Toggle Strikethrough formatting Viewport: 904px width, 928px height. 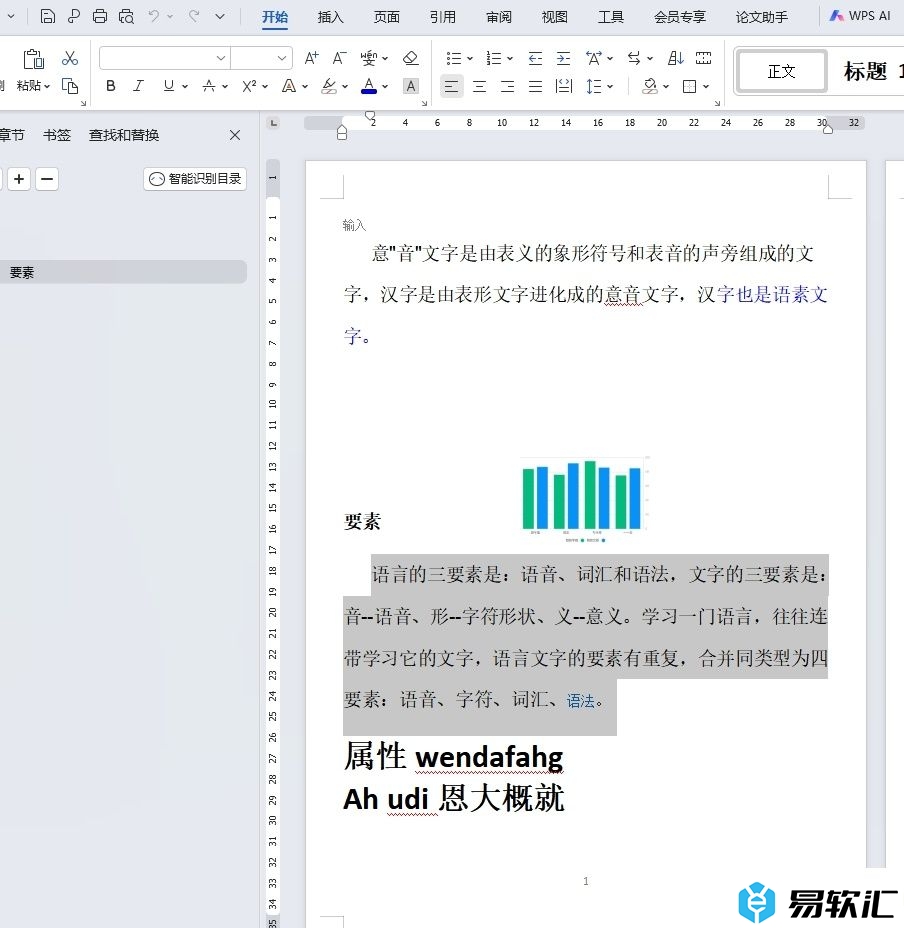pos(208,86)
